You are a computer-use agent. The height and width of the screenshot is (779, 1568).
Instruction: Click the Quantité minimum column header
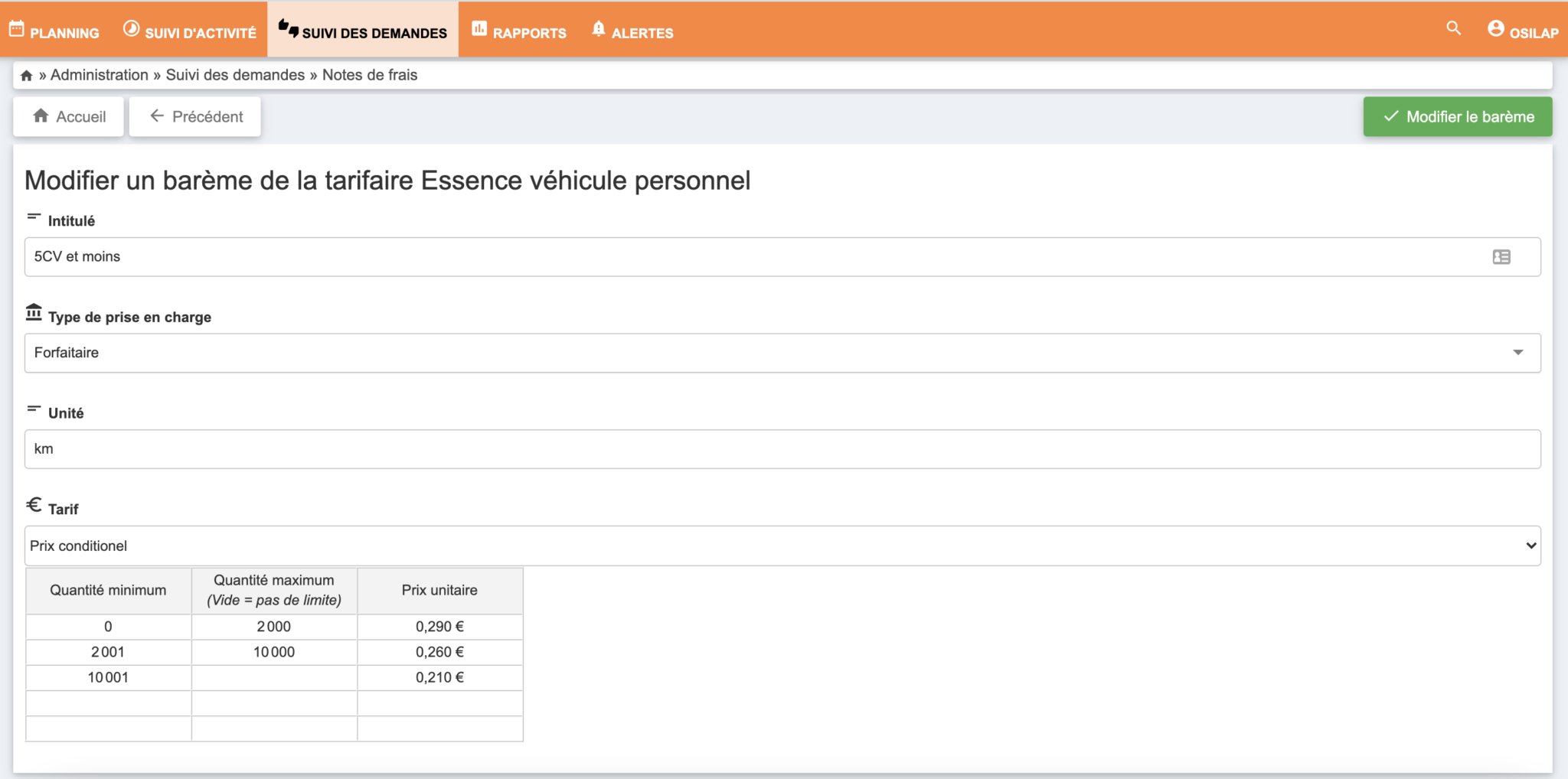[108, 590]
